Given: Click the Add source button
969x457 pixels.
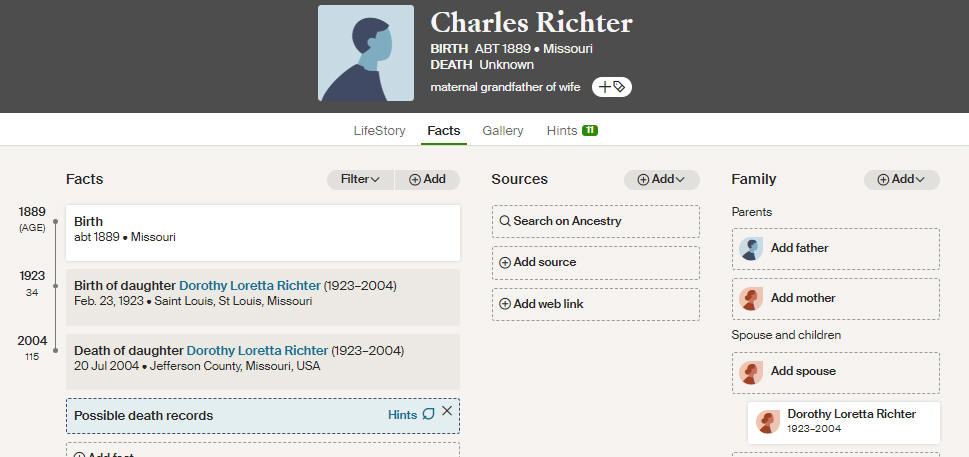Looking at the screenshot, I should click(x=596, y=263).
